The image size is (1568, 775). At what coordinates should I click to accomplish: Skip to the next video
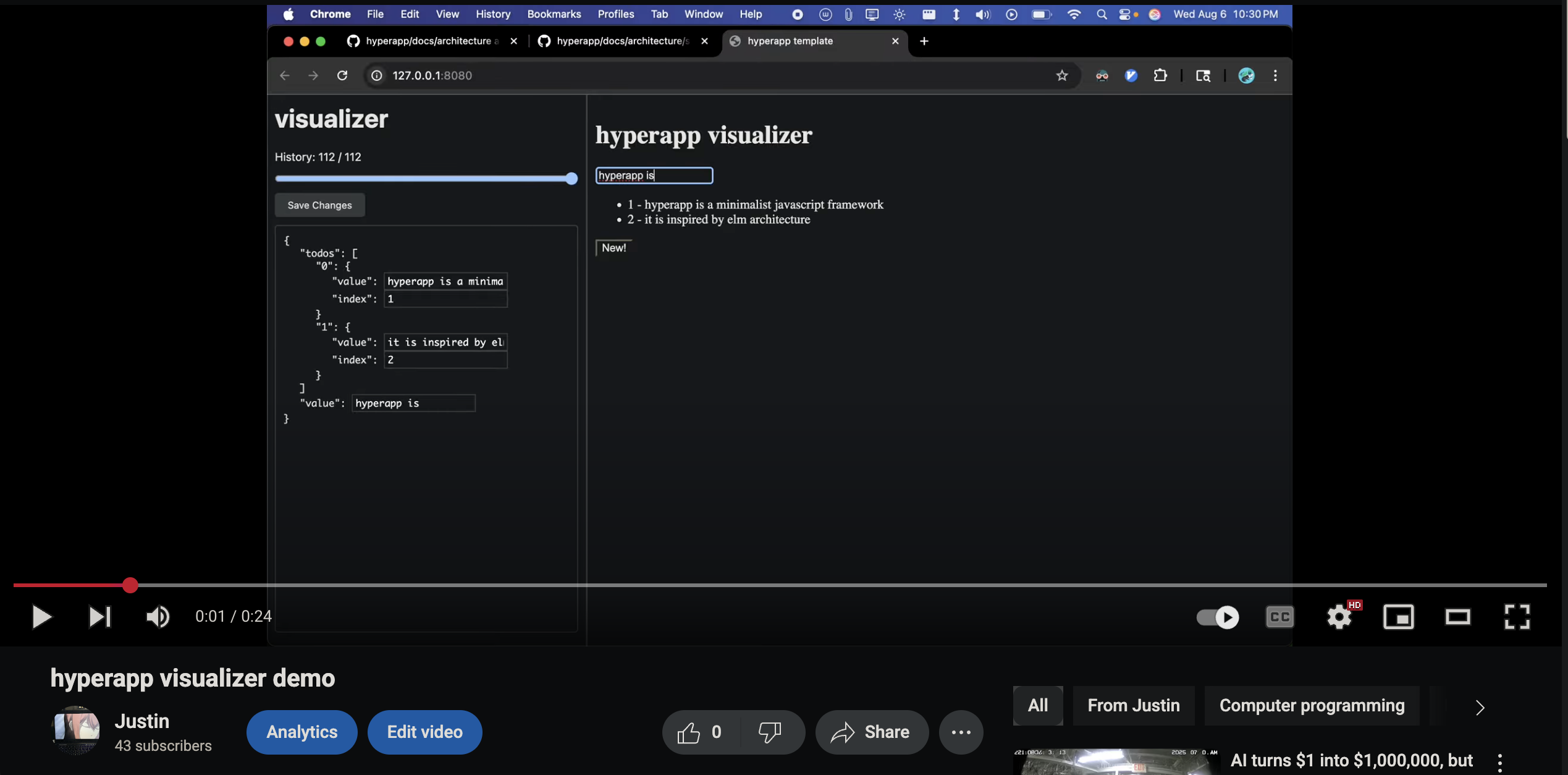[x=99, y=616]
